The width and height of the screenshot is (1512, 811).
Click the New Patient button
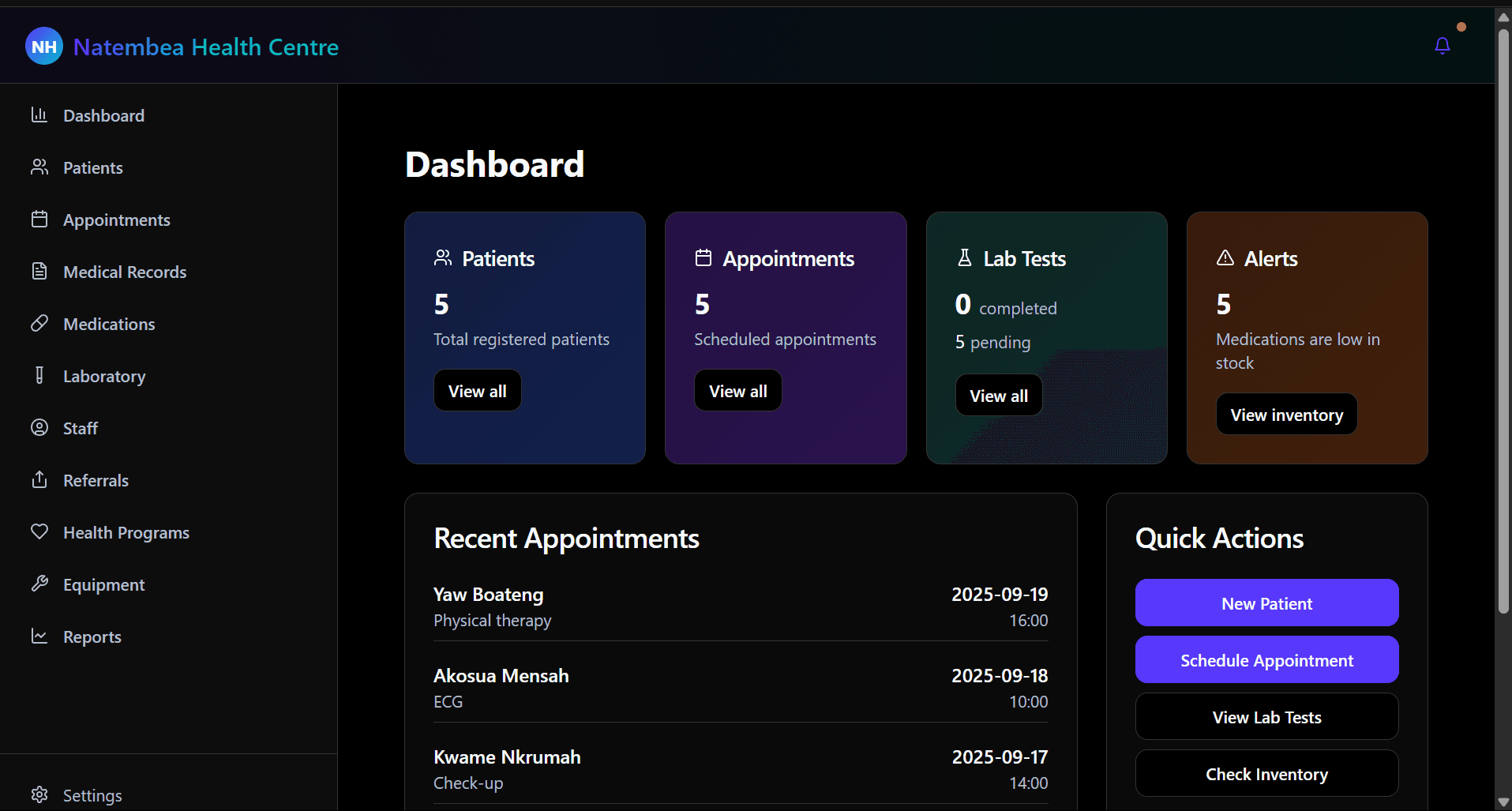click(x=1267, y=603)
